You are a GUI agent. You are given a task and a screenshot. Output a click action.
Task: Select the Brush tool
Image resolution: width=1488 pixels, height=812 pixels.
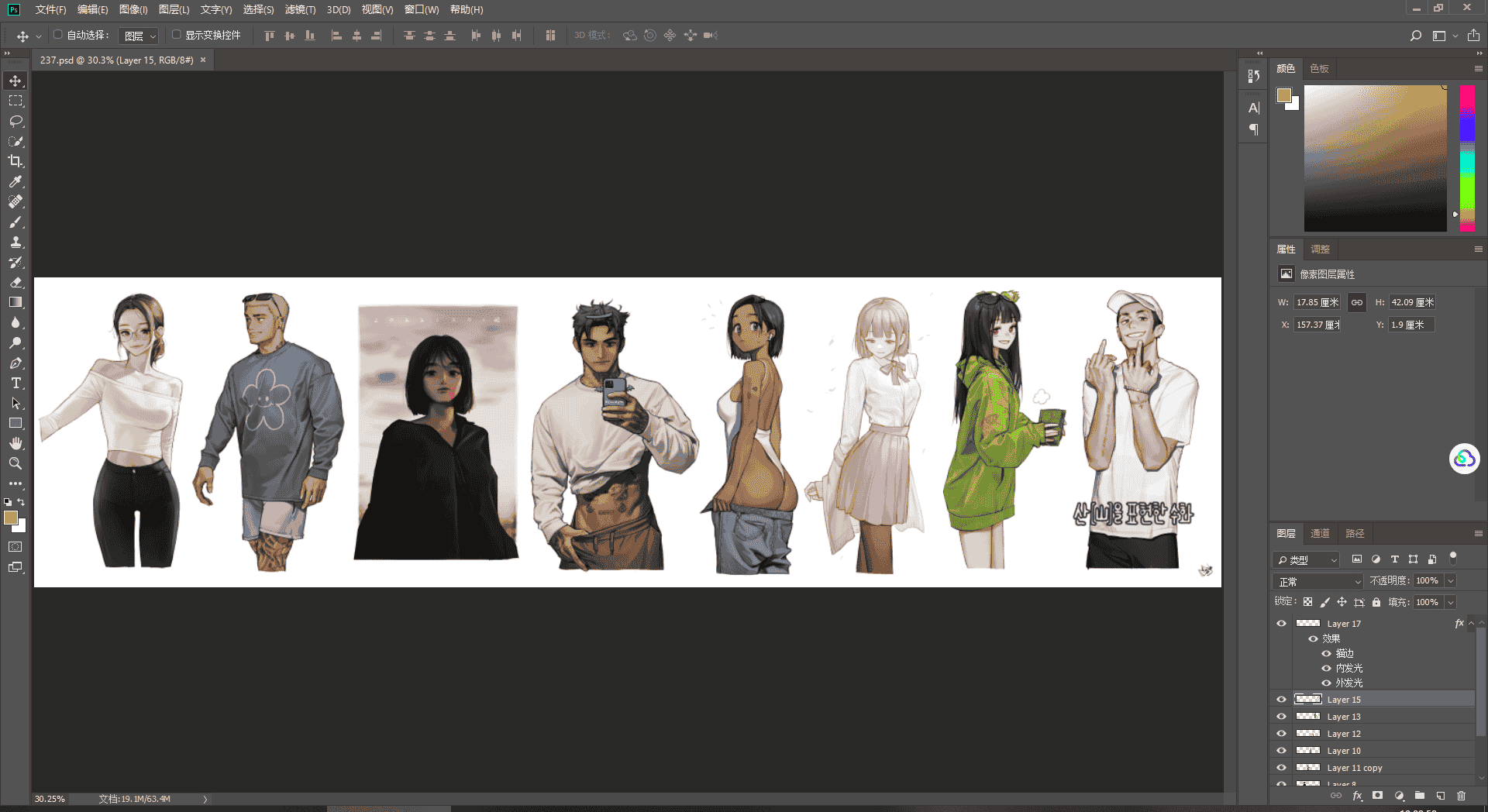click(x=15, y=222)
